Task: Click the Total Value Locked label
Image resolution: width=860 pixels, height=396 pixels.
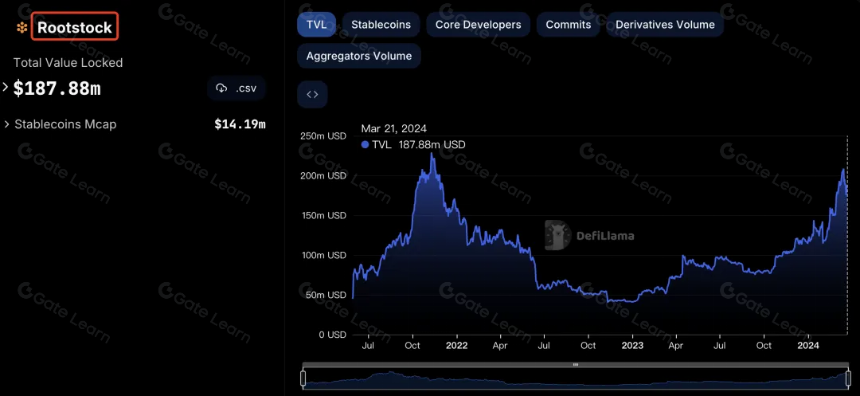Action: [68, 63]
